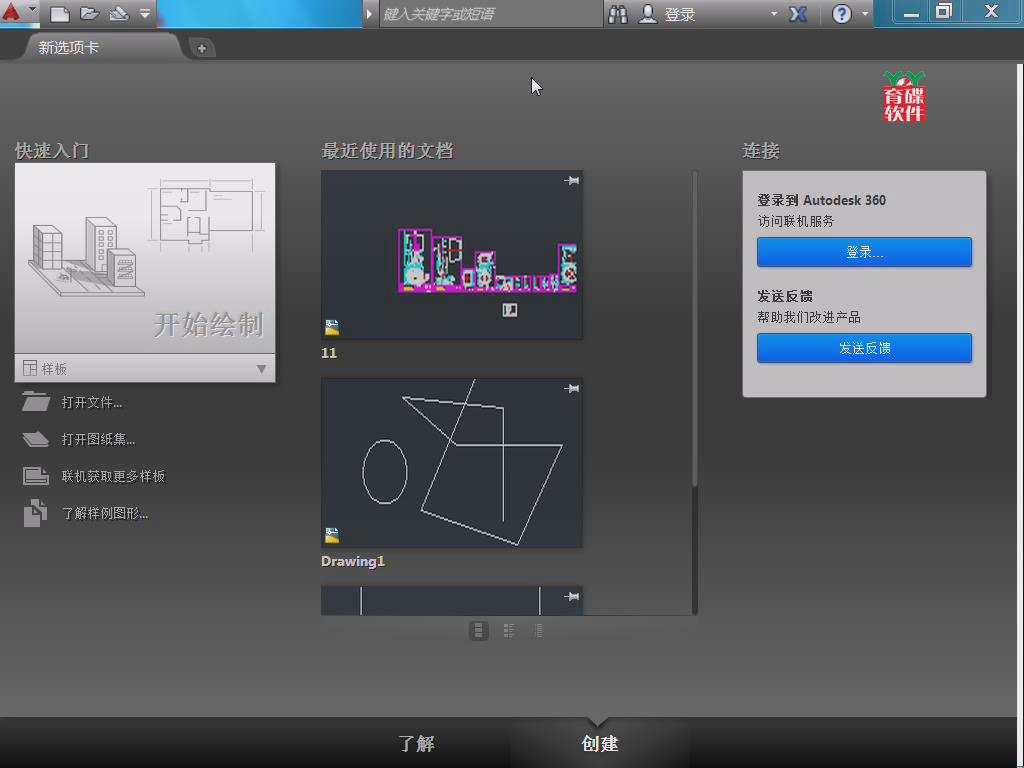Click the Drawing1 file name label
Viewport: 1024px width, 768px height.
pyautogui.click(x=353, y=562)
